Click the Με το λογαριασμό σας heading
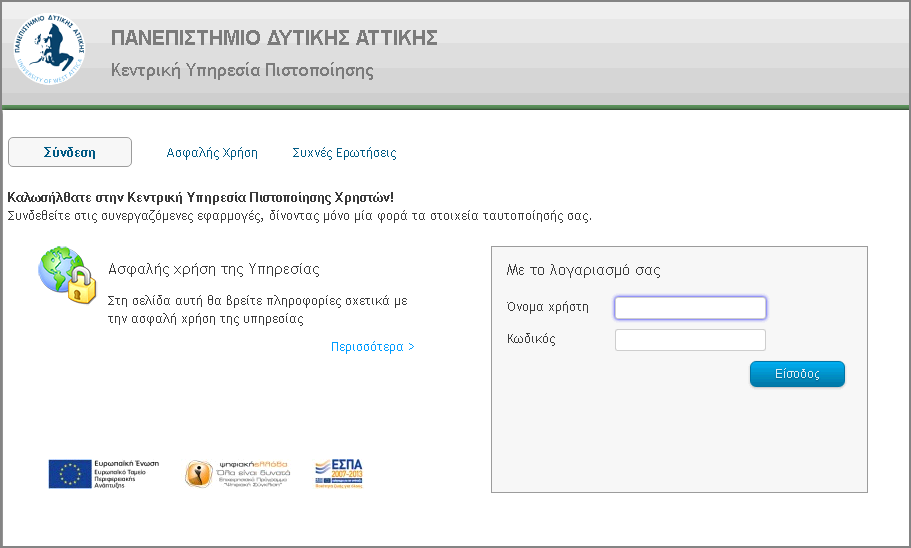 pyautogui.click(x=583, y=270)
